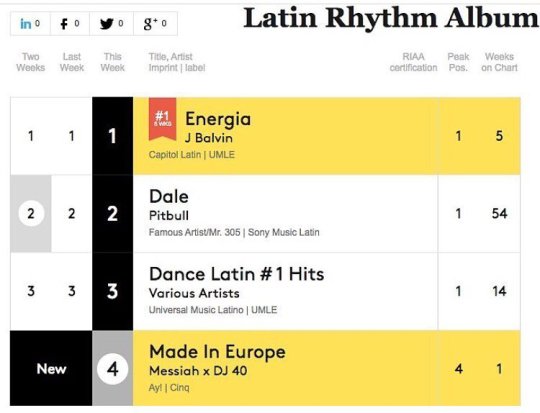Open J Balvin artist page
540x413 pixels.
click(209, 138)
